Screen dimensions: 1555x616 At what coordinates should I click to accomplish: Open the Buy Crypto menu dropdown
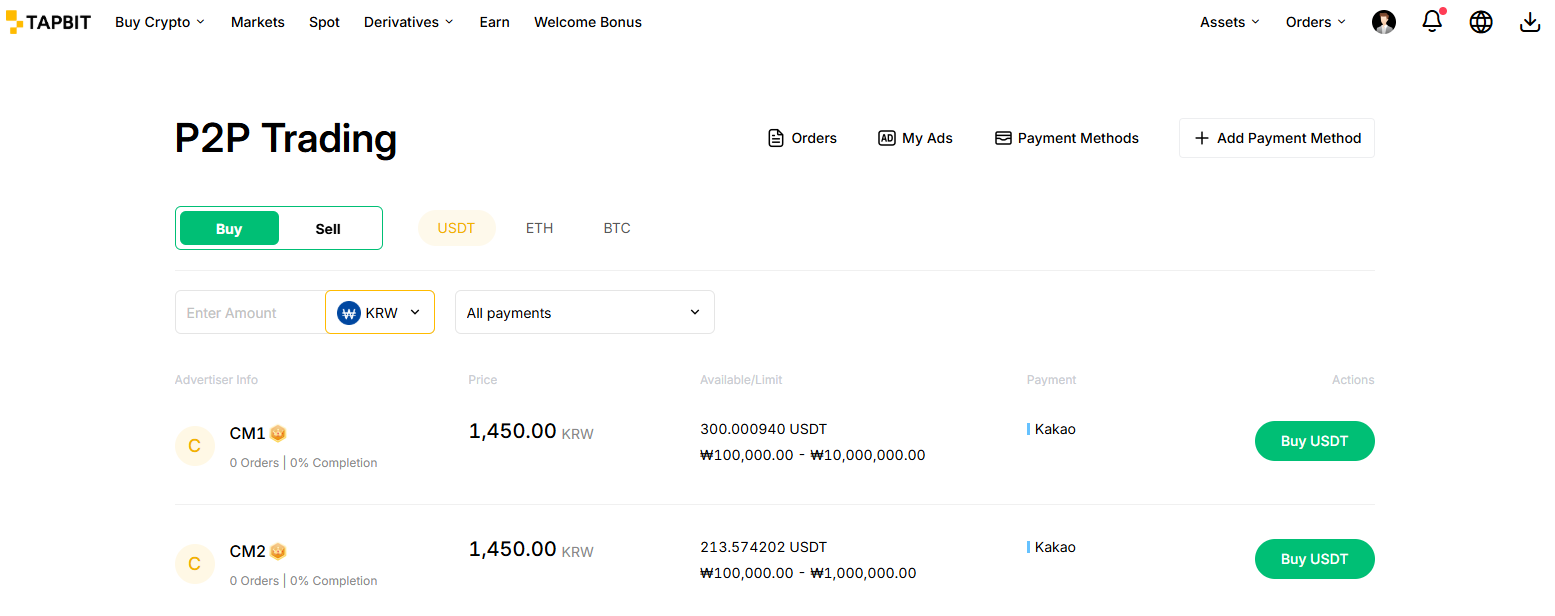click(159, 22)
